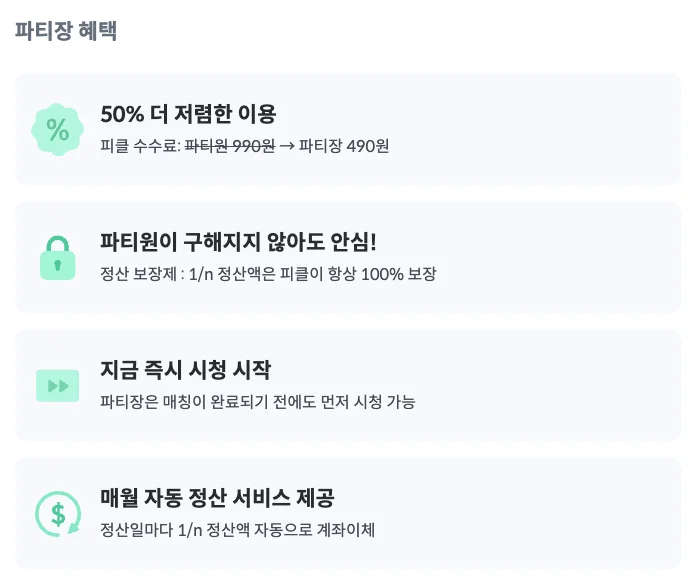Click the fast-forward playback icon
Screen dimensions: 700x586
coord(58,385)
